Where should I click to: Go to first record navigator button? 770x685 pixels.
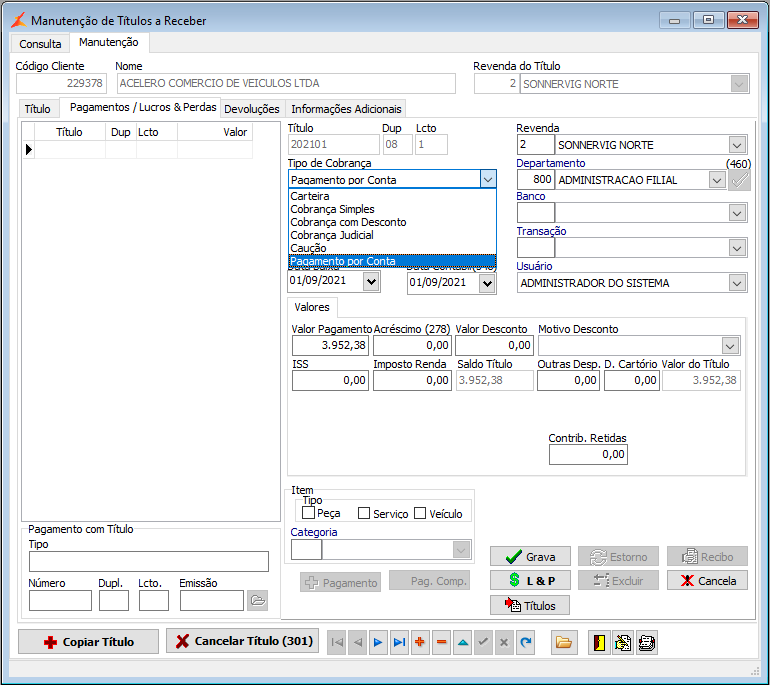pyautogui.click(x=337, y=642)
